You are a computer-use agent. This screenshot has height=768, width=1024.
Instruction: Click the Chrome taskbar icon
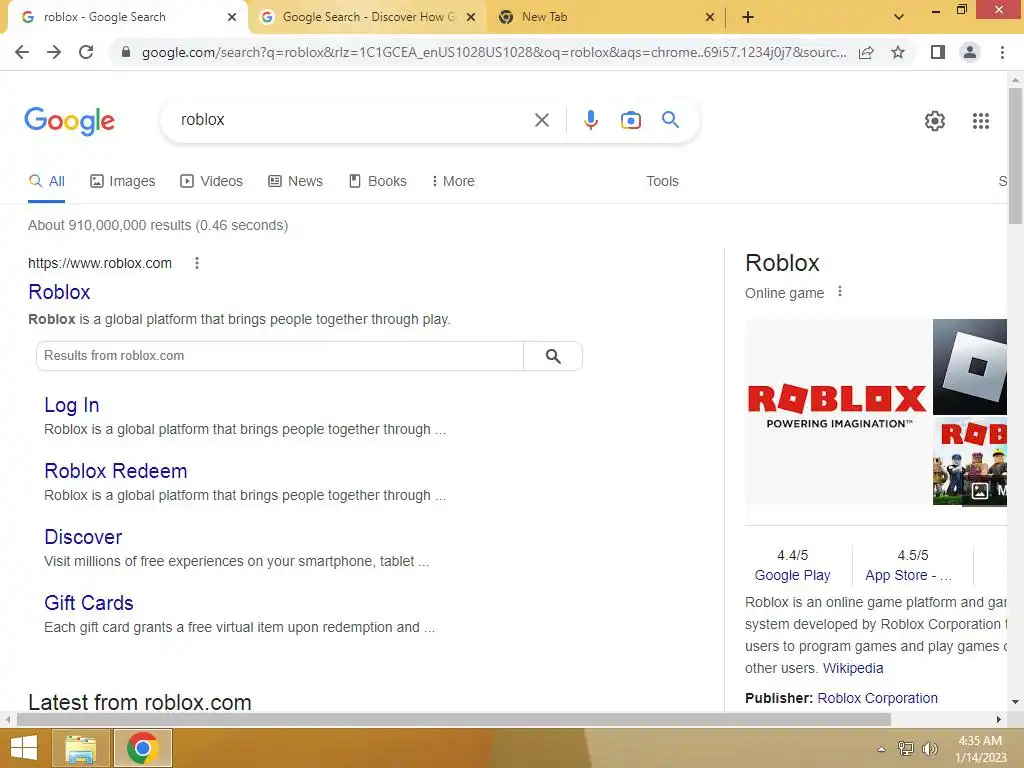(x=142, y=748)
